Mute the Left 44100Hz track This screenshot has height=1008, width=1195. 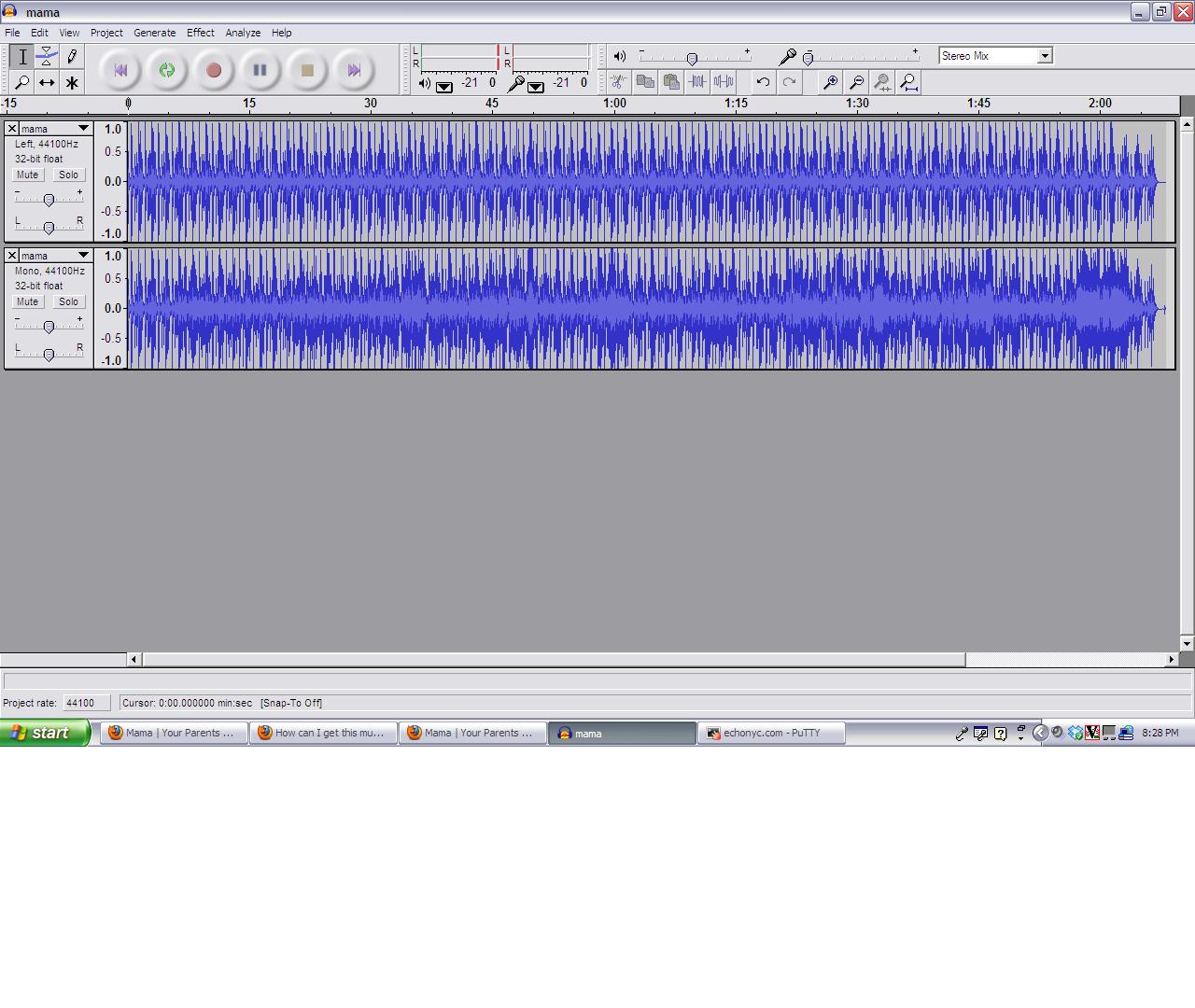point(28,175)
